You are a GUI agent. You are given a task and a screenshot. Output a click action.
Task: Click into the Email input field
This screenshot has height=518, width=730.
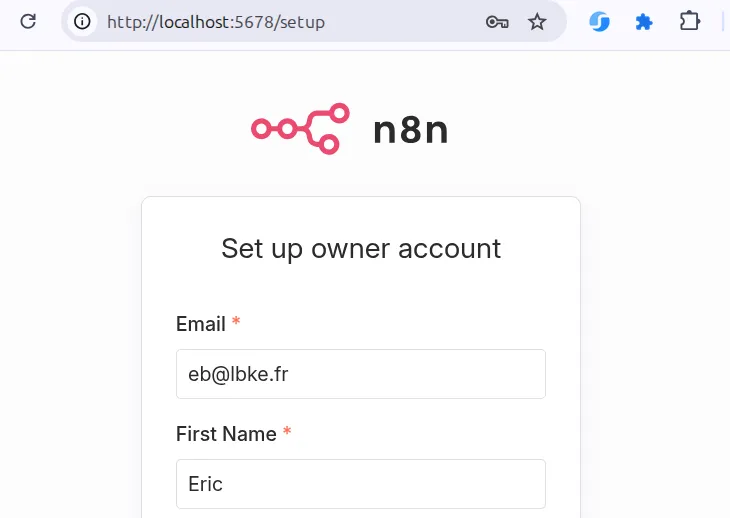pos(360,374)
